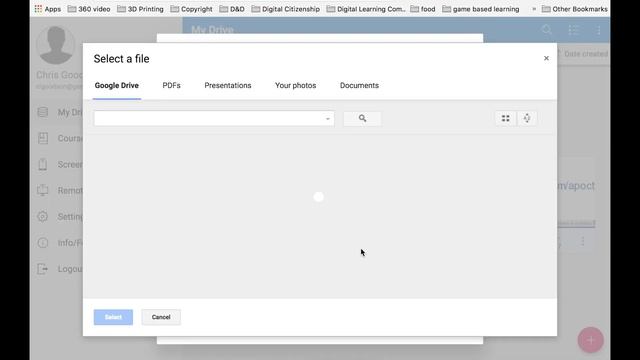Viewport: 640px width, 360px height.
Task: Click the sort options icon
Action: [x=527, y=118]
